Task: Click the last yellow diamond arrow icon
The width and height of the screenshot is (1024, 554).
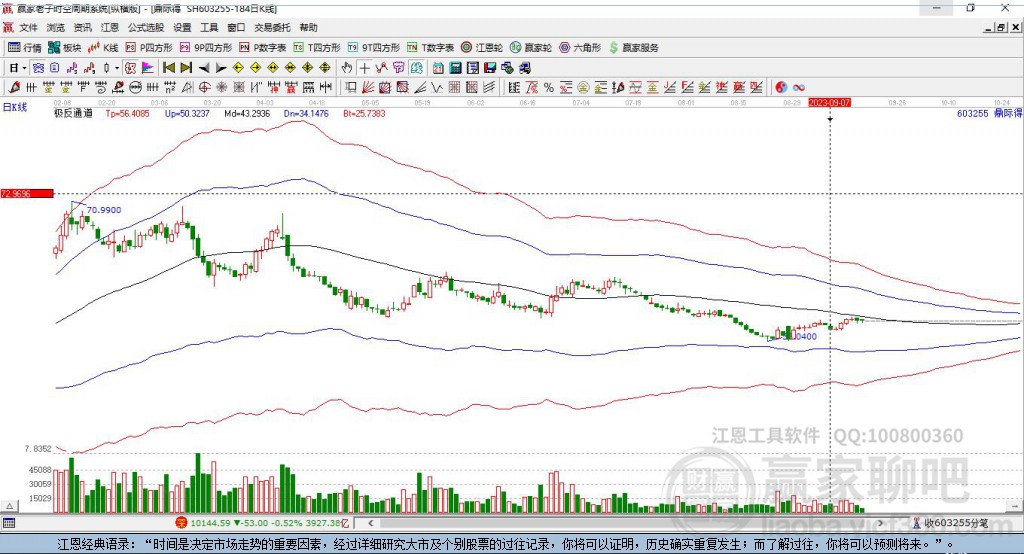Action: click(325, 68)
